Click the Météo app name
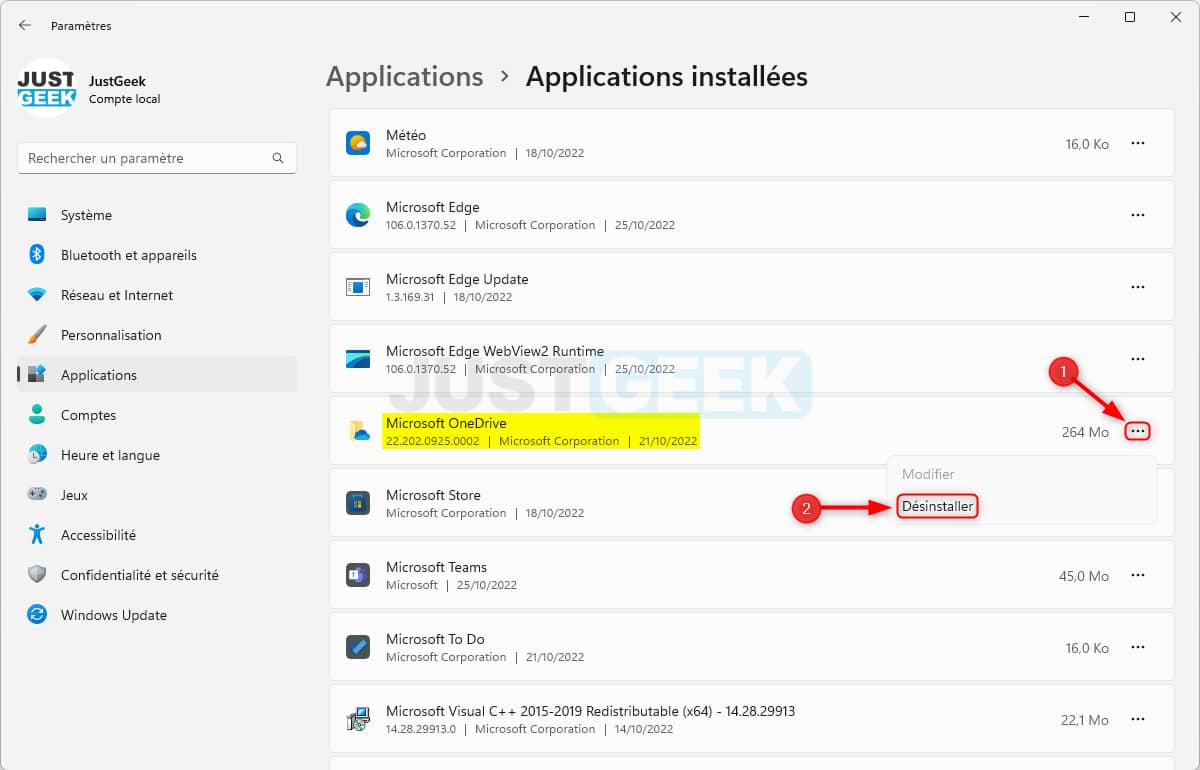The width and height of the screenshot is (1200, 770). coord(406,135)
